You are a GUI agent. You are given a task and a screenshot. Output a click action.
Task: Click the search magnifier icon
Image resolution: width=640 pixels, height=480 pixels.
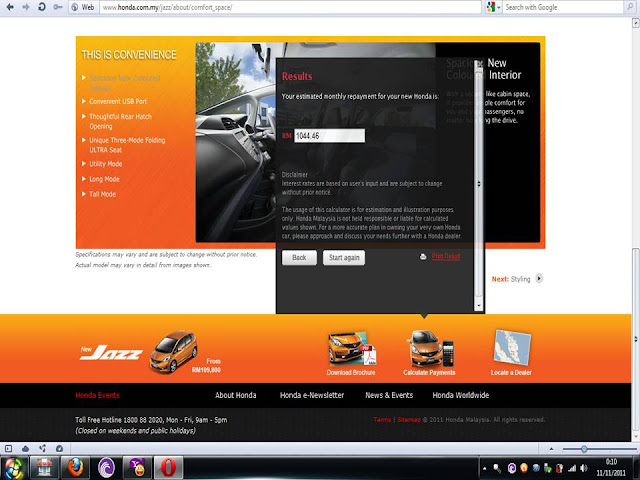tap(630, 7)
